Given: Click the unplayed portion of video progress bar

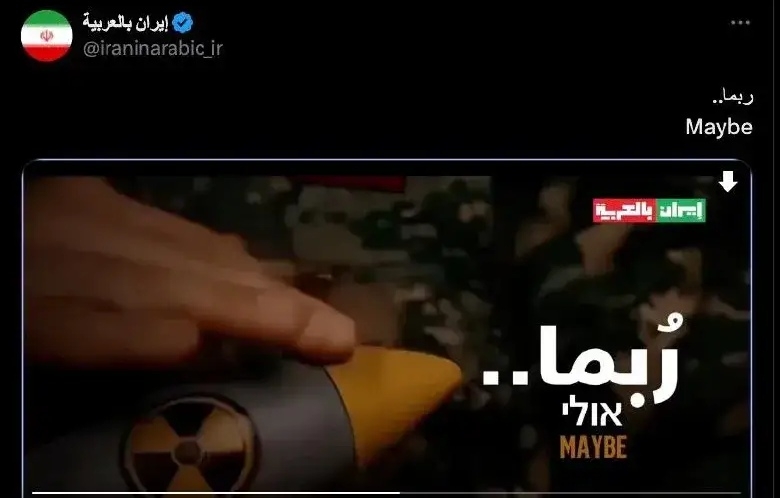Looking at the screenshot, I should click(x=571, y=494).
